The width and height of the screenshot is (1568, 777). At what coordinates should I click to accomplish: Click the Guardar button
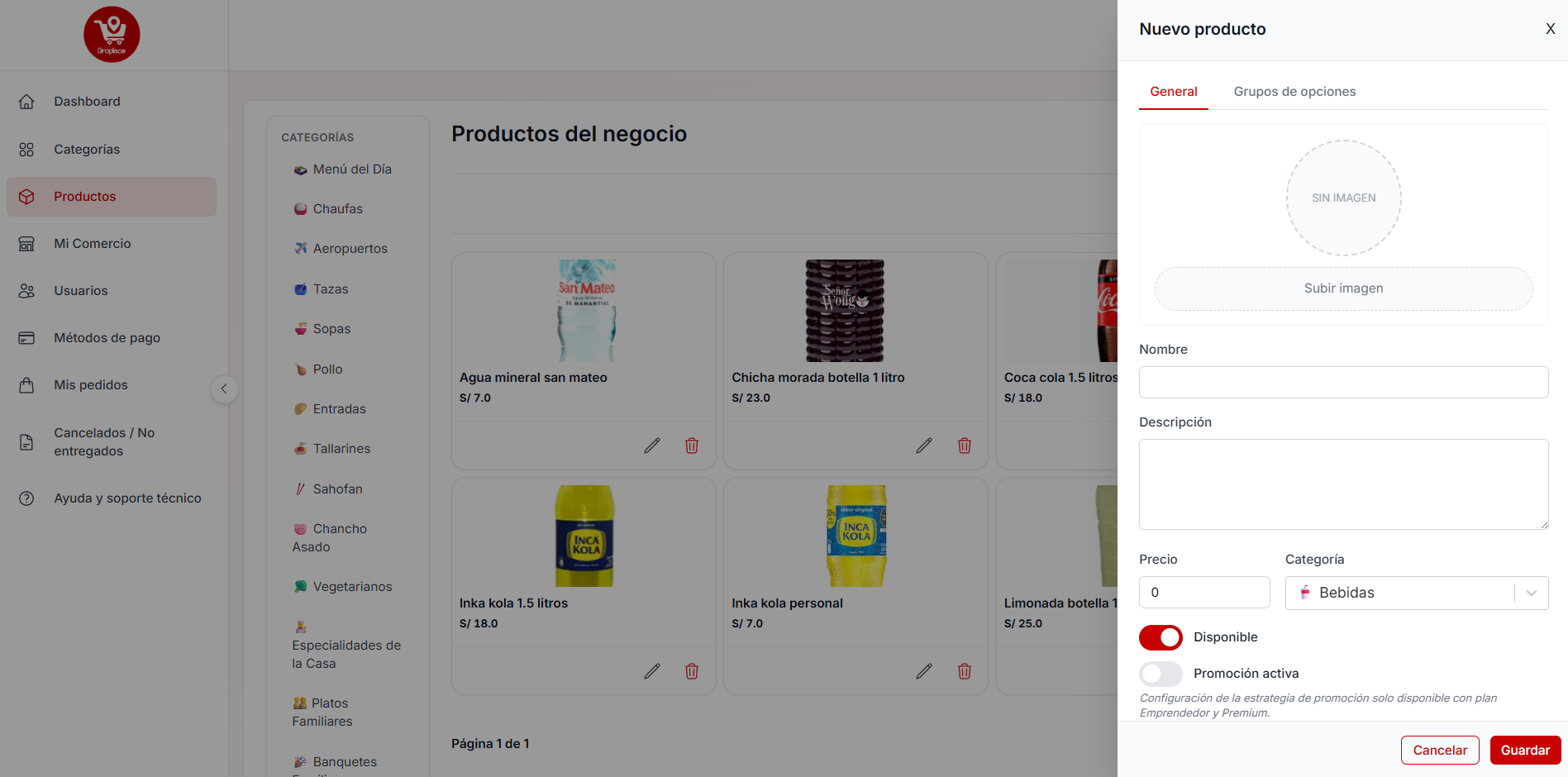[x=1526, y=751]
